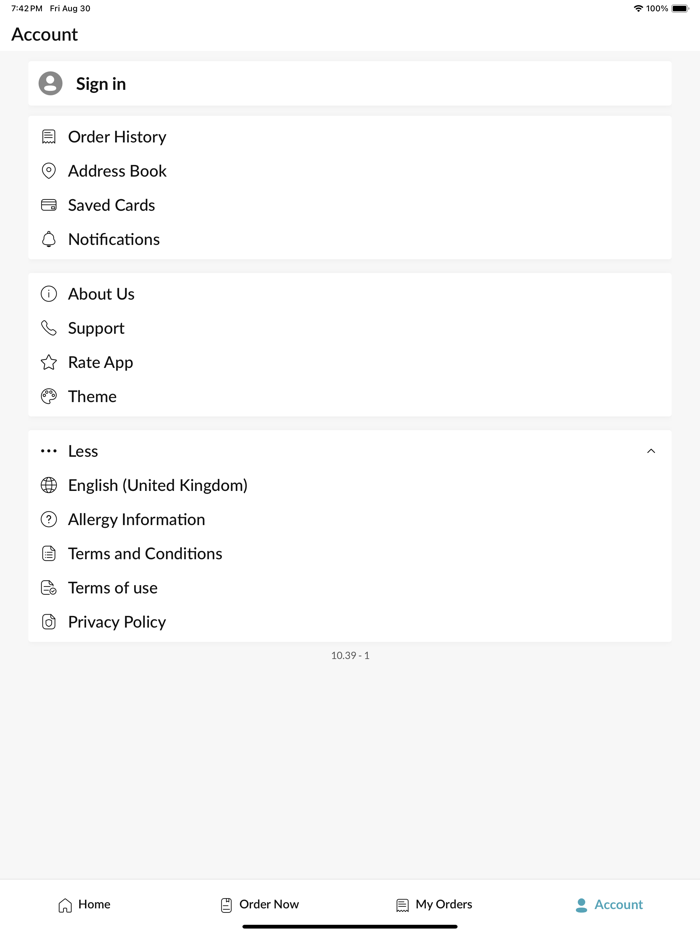This screenshot has height=934, width=700.
Task: Tap the profile avatar icon
Action: tap(50, 84)
